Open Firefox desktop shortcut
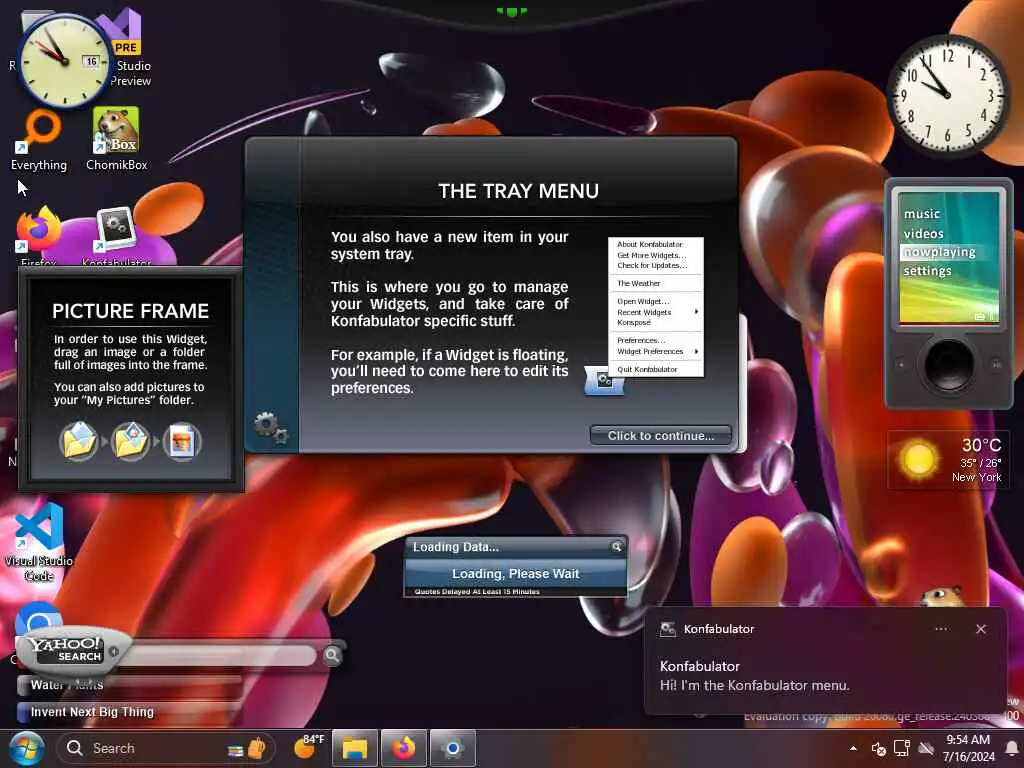Screen dimensions: 1024x768 (39, 235)
